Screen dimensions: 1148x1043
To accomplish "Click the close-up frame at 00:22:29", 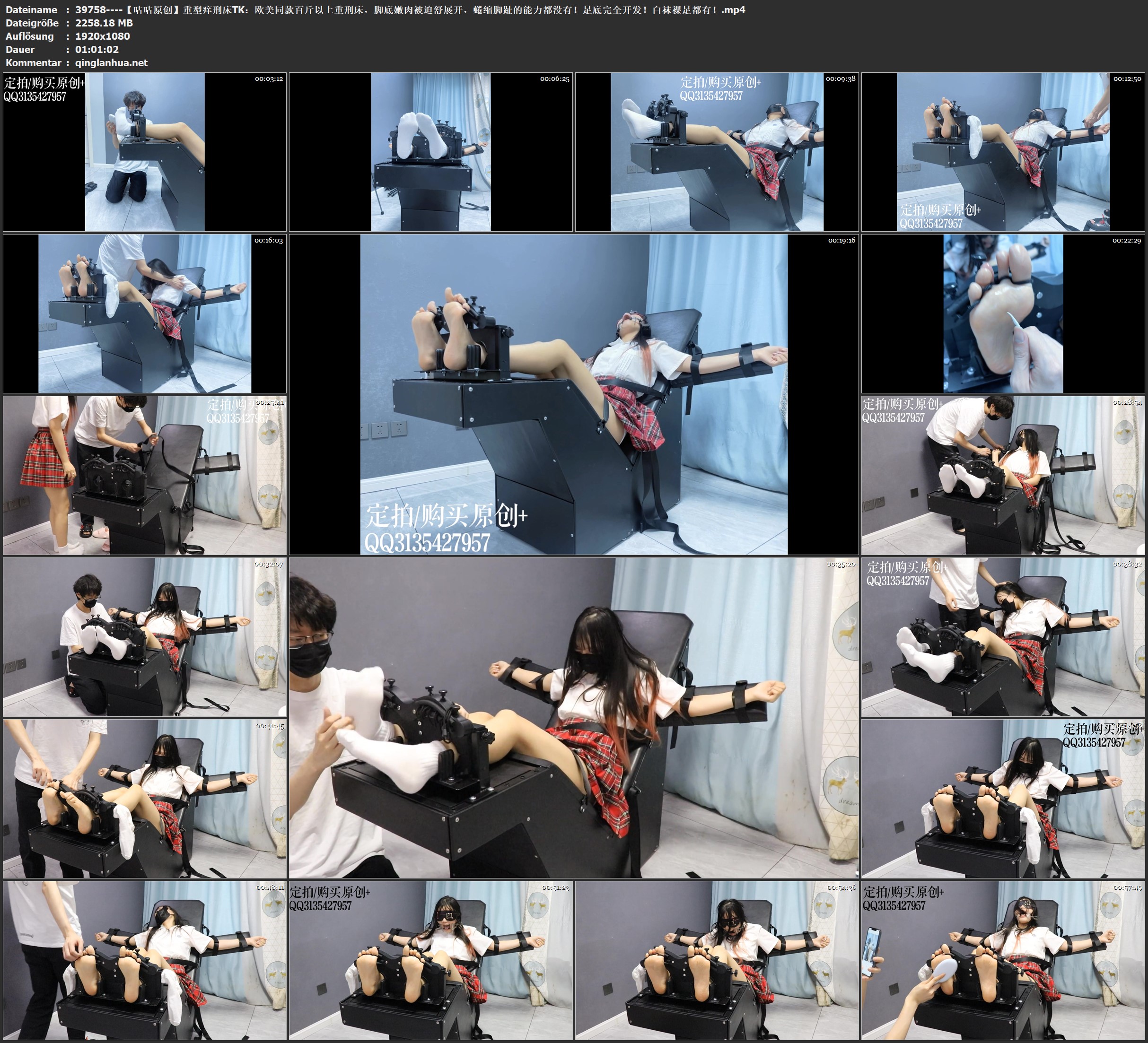I will [1003, 313].
